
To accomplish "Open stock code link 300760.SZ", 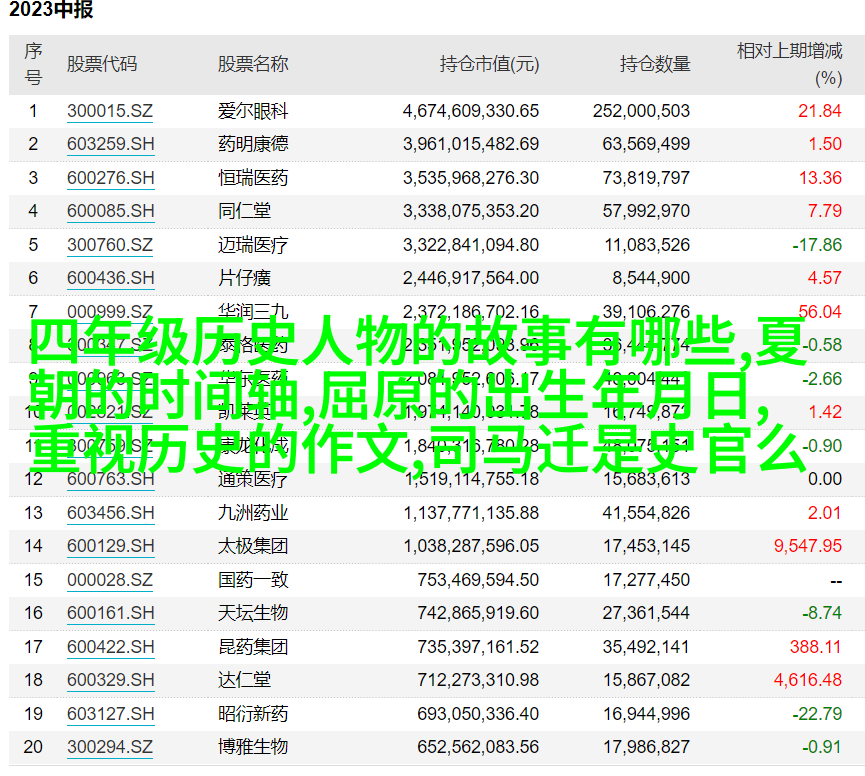I will click(x=110, y=245).
